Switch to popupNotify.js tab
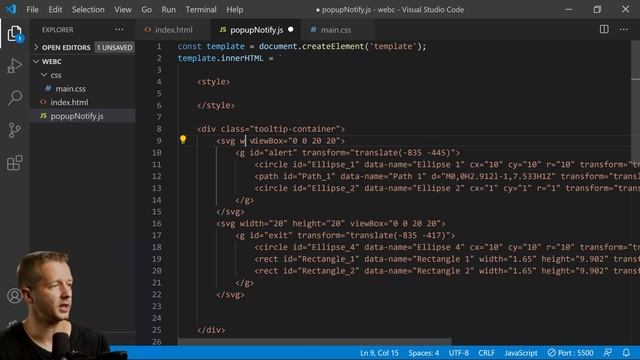Viewport: 640px width, 360px height. point(256,30)
